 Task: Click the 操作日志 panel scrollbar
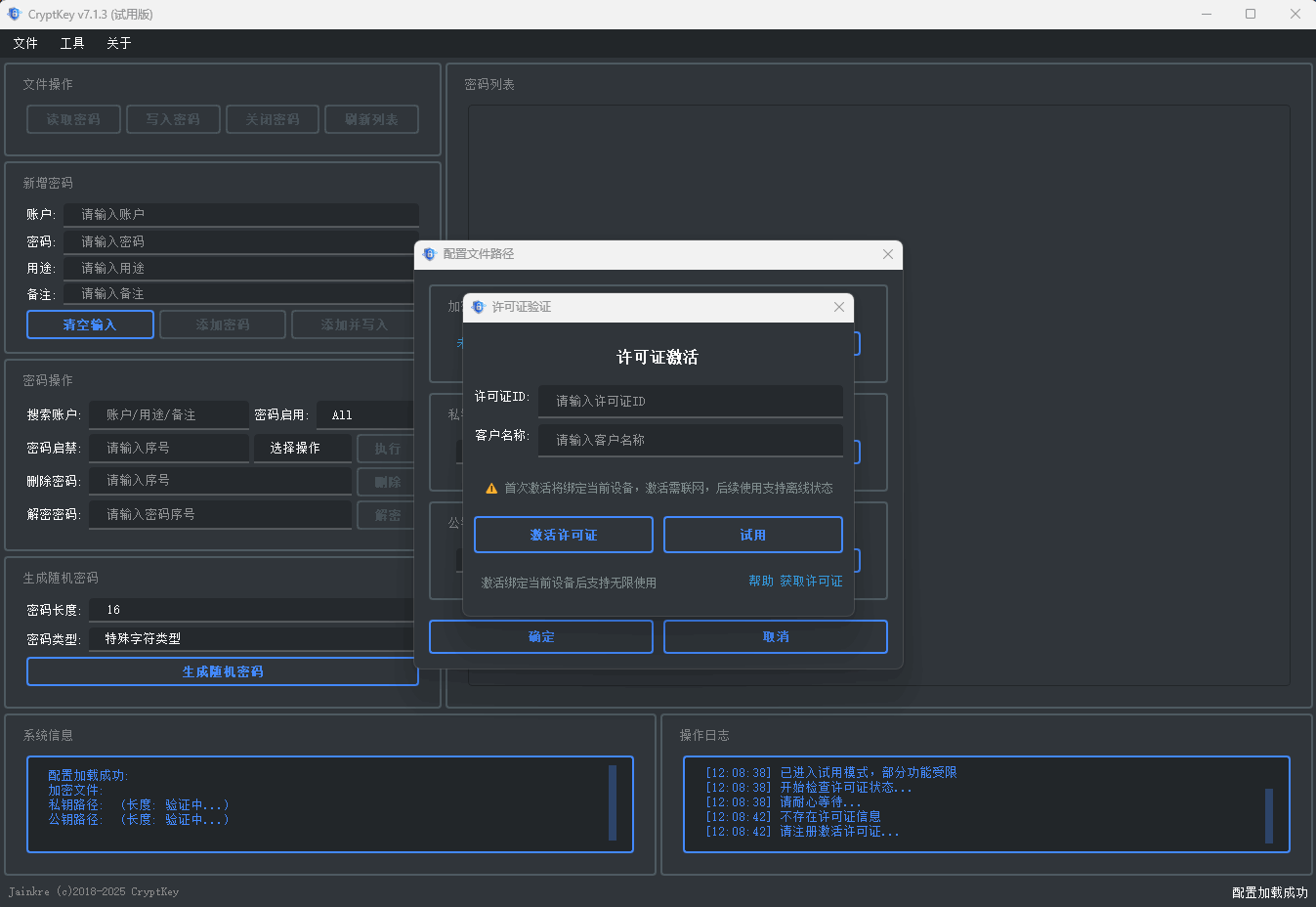pyautogui.click(x=1269, y=815)
